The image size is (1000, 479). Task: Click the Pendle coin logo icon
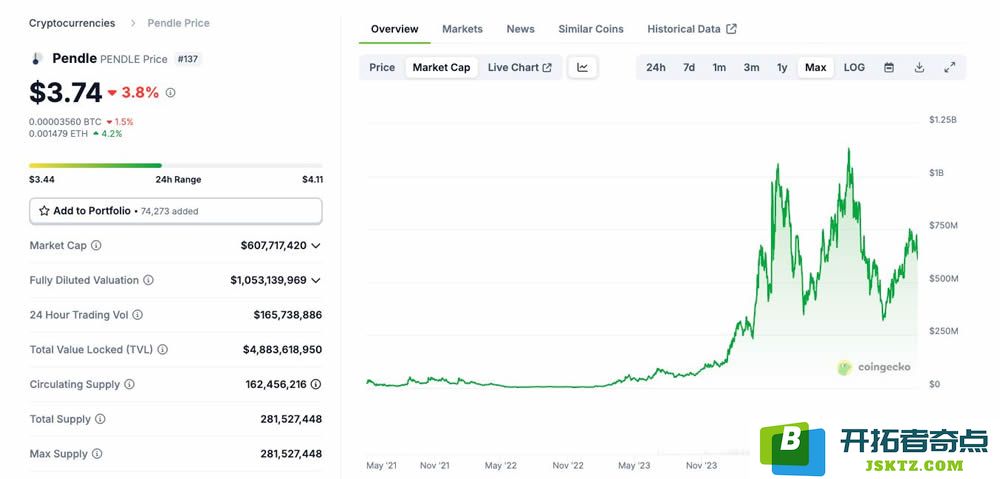tap(36, 59)
